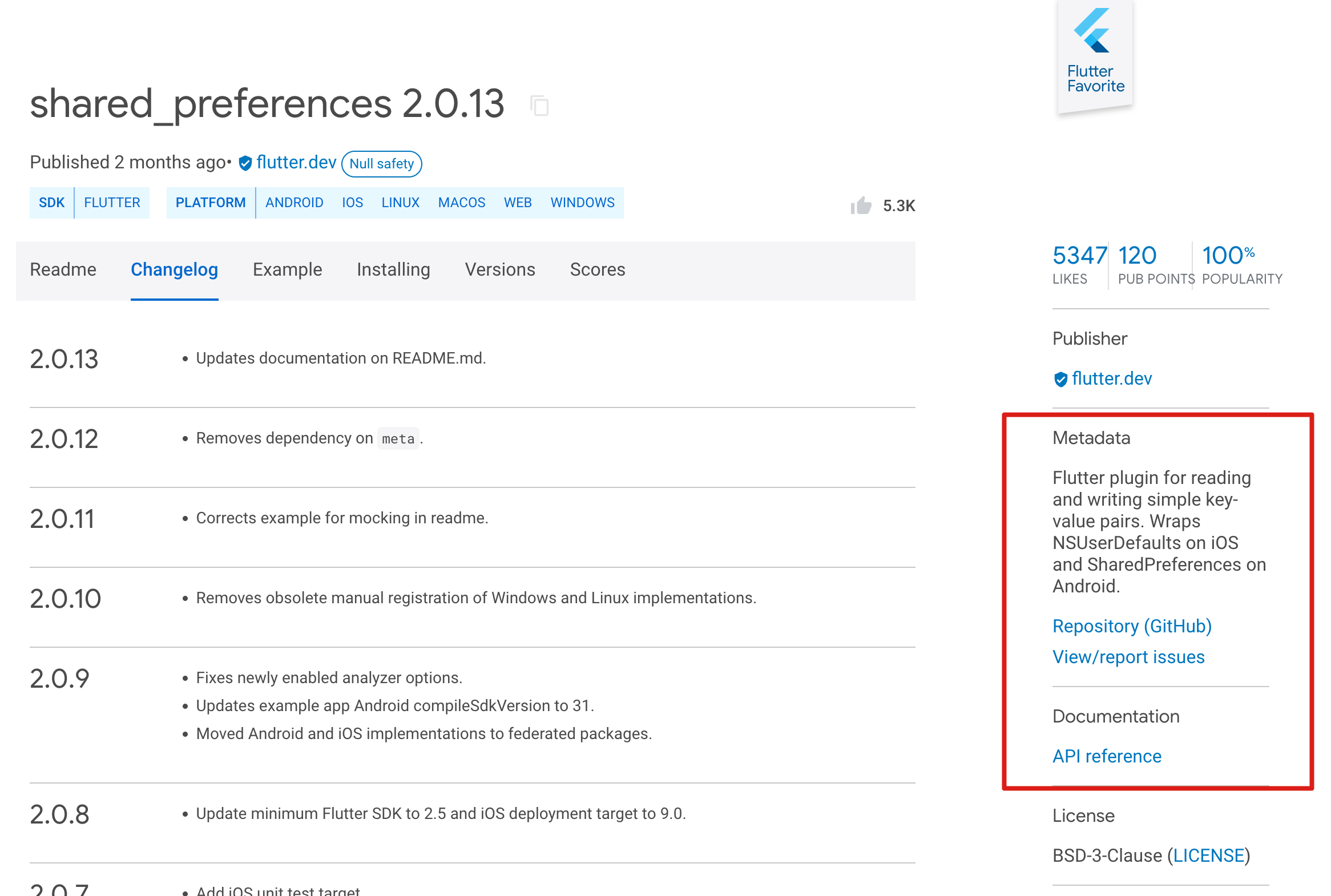Click the SDK tag
This screenshot has height=896, width=1331.
51,203
